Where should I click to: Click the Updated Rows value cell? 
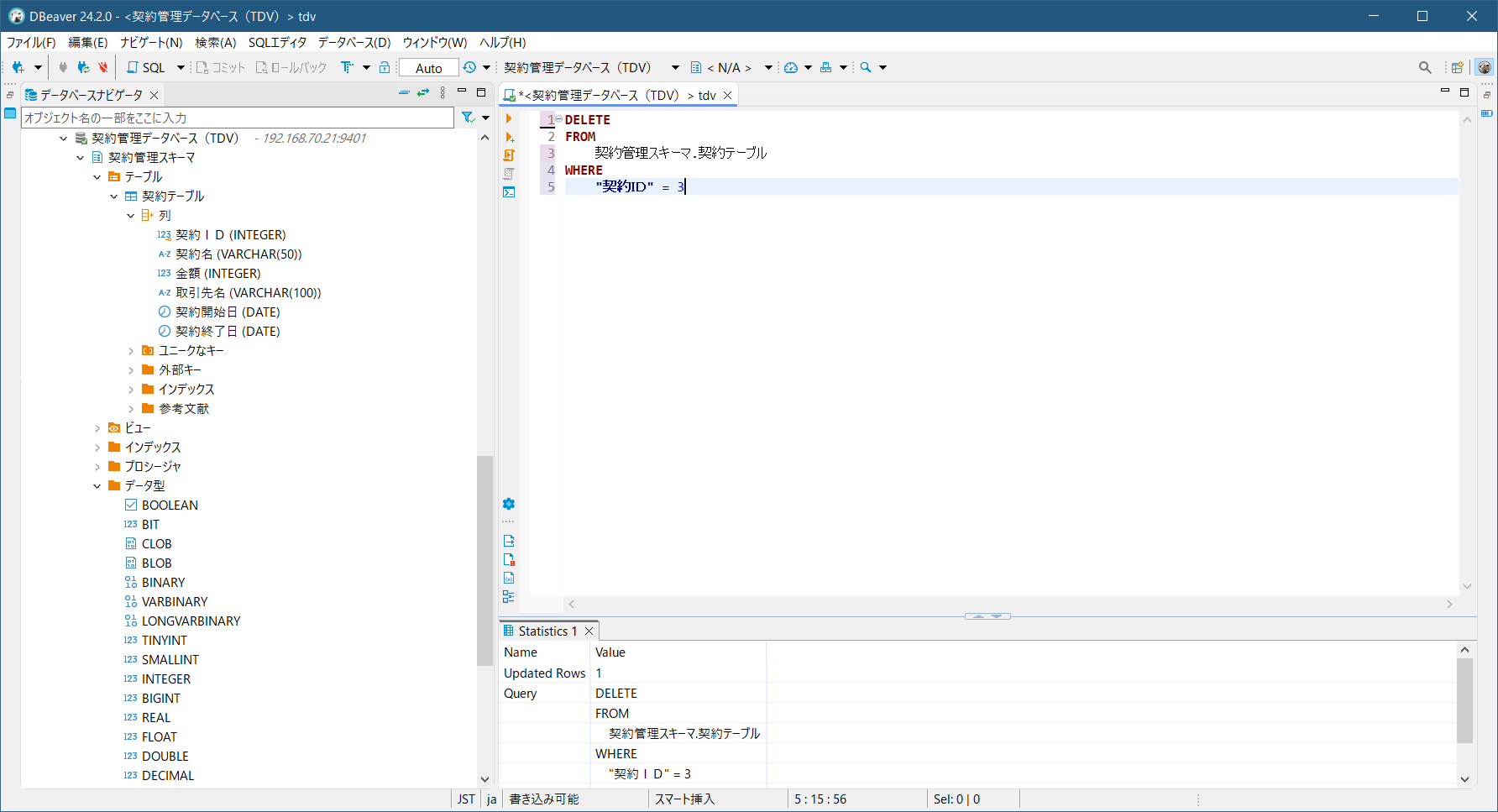pos(678,673)
